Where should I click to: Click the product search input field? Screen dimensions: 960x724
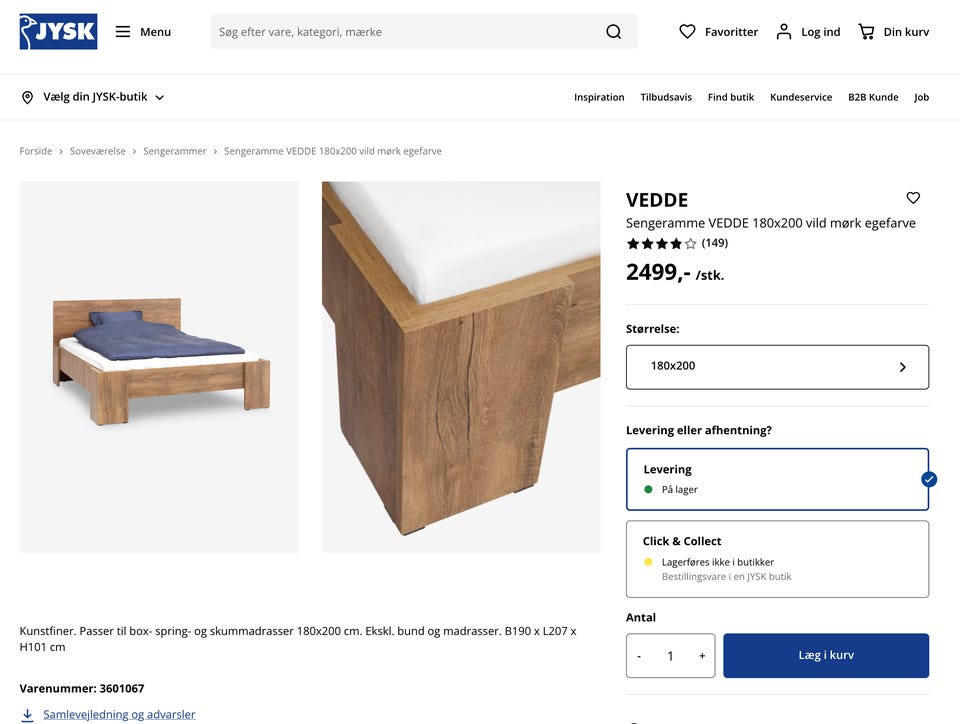[405, 32]
